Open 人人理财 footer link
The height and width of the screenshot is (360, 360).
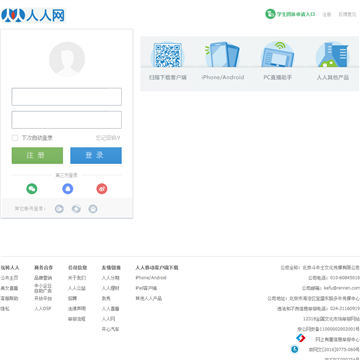point(111,288)
